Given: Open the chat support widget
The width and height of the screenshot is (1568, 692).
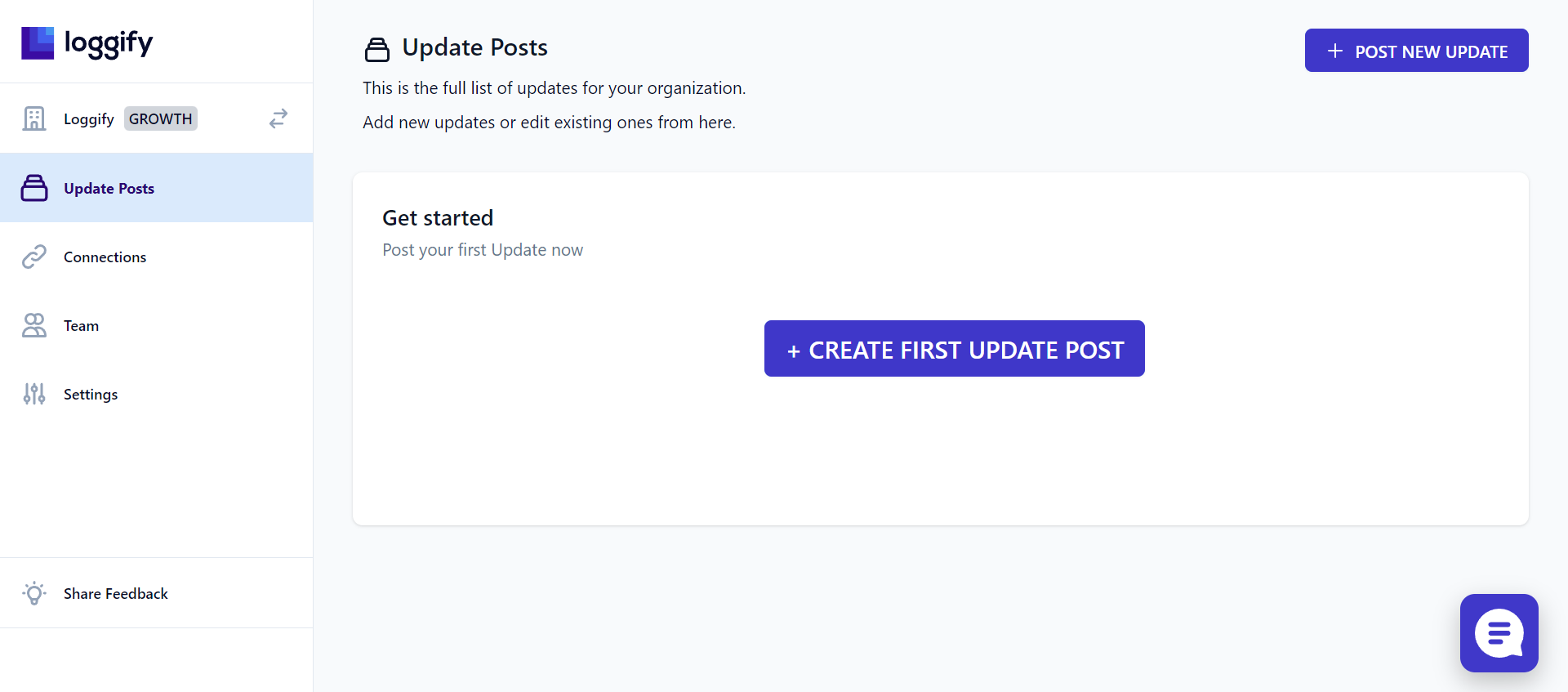Looking at the screenshot, I should (1499, 633).
